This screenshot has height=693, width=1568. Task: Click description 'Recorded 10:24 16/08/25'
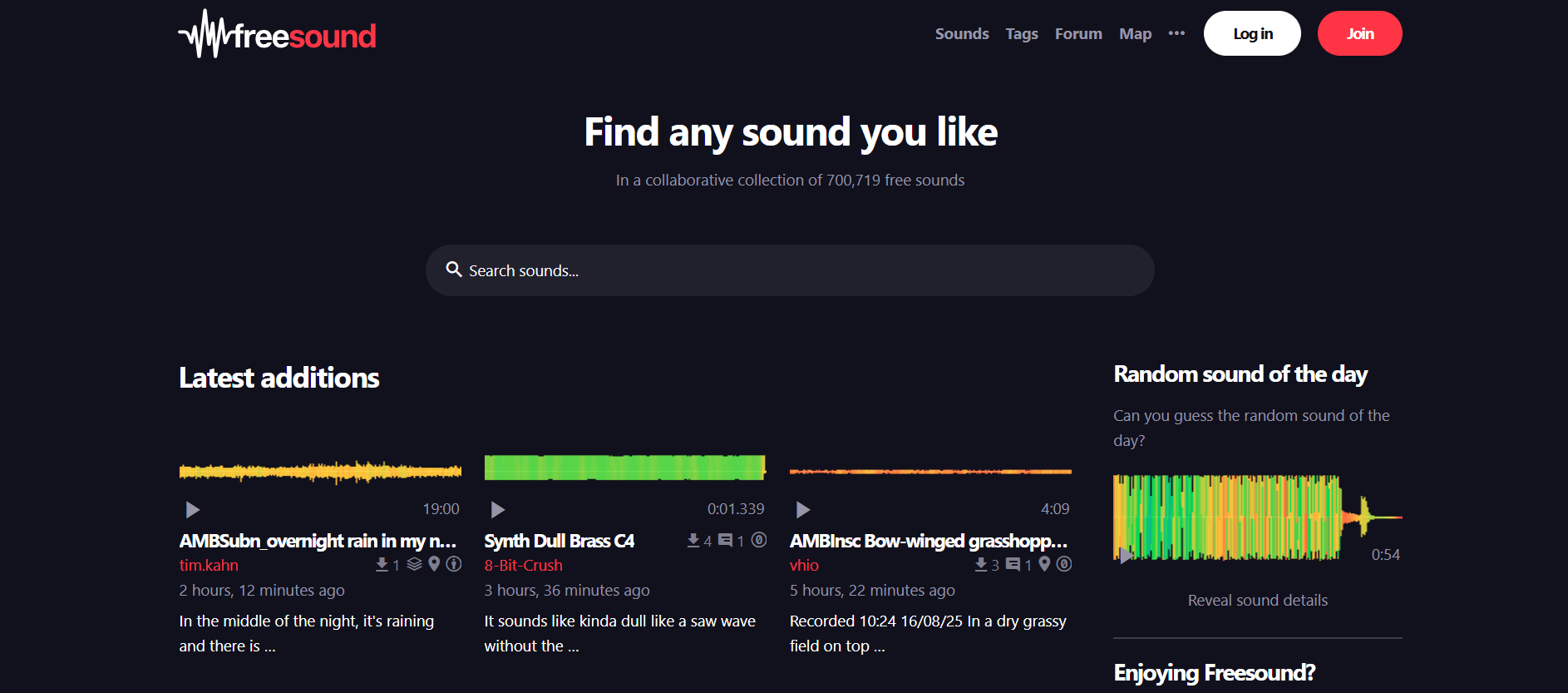point(928,633)
